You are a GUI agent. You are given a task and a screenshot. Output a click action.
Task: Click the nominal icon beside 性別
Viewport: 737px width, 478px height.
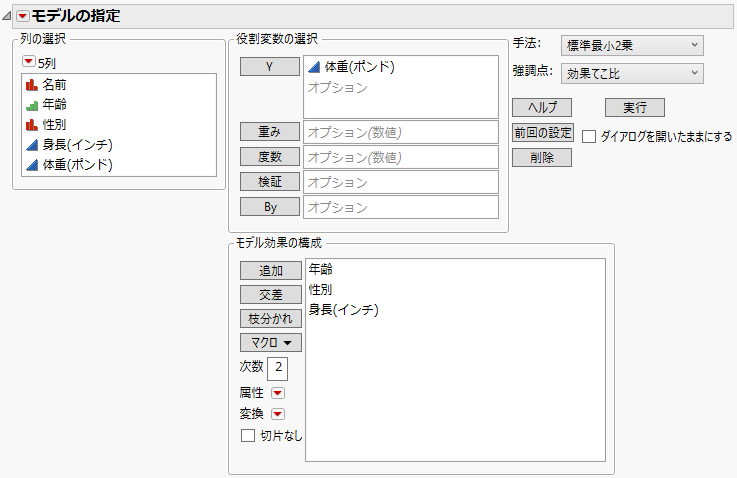(31, 125)
